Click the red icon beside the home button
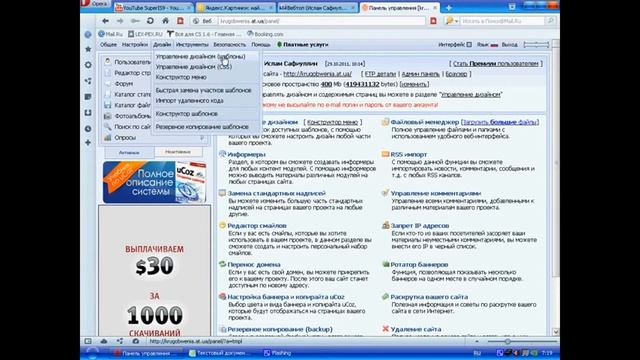 pyautogui.click(x=180, y=21)
